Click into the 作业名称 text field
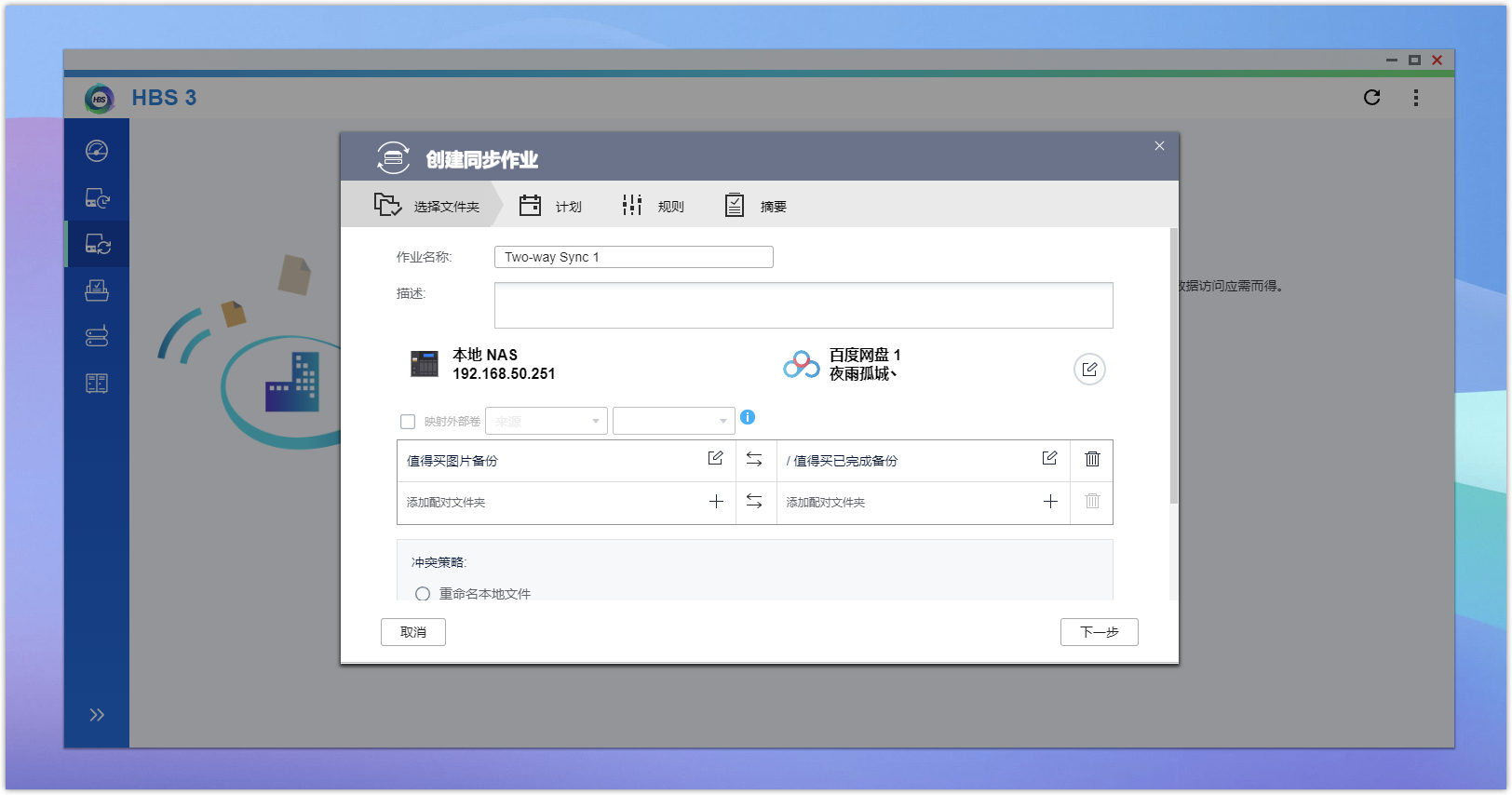This screenshot has width=1512, height=795. 633,257
